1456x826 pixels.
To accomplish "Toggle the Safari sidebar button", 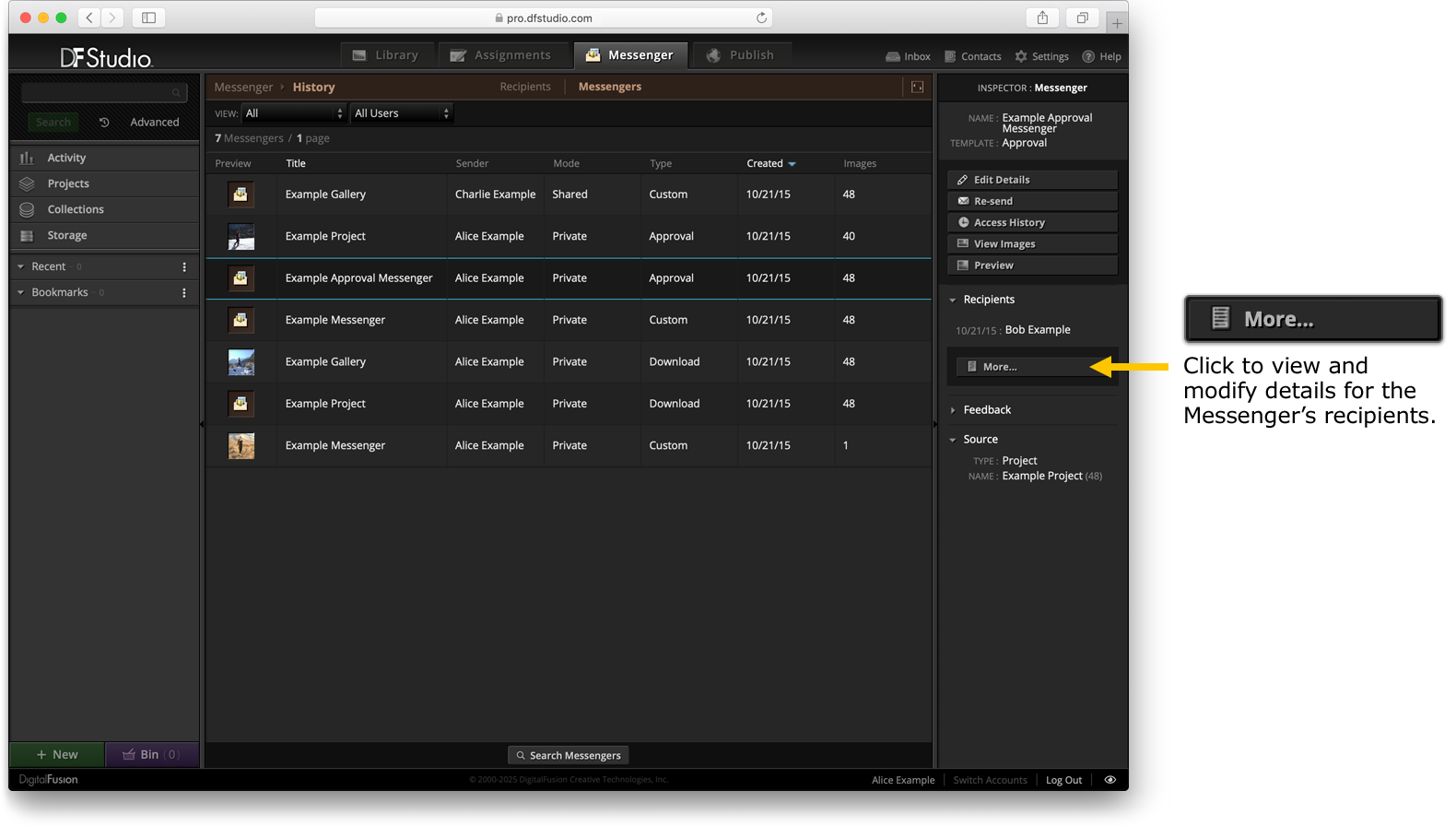I will [148, 18].
